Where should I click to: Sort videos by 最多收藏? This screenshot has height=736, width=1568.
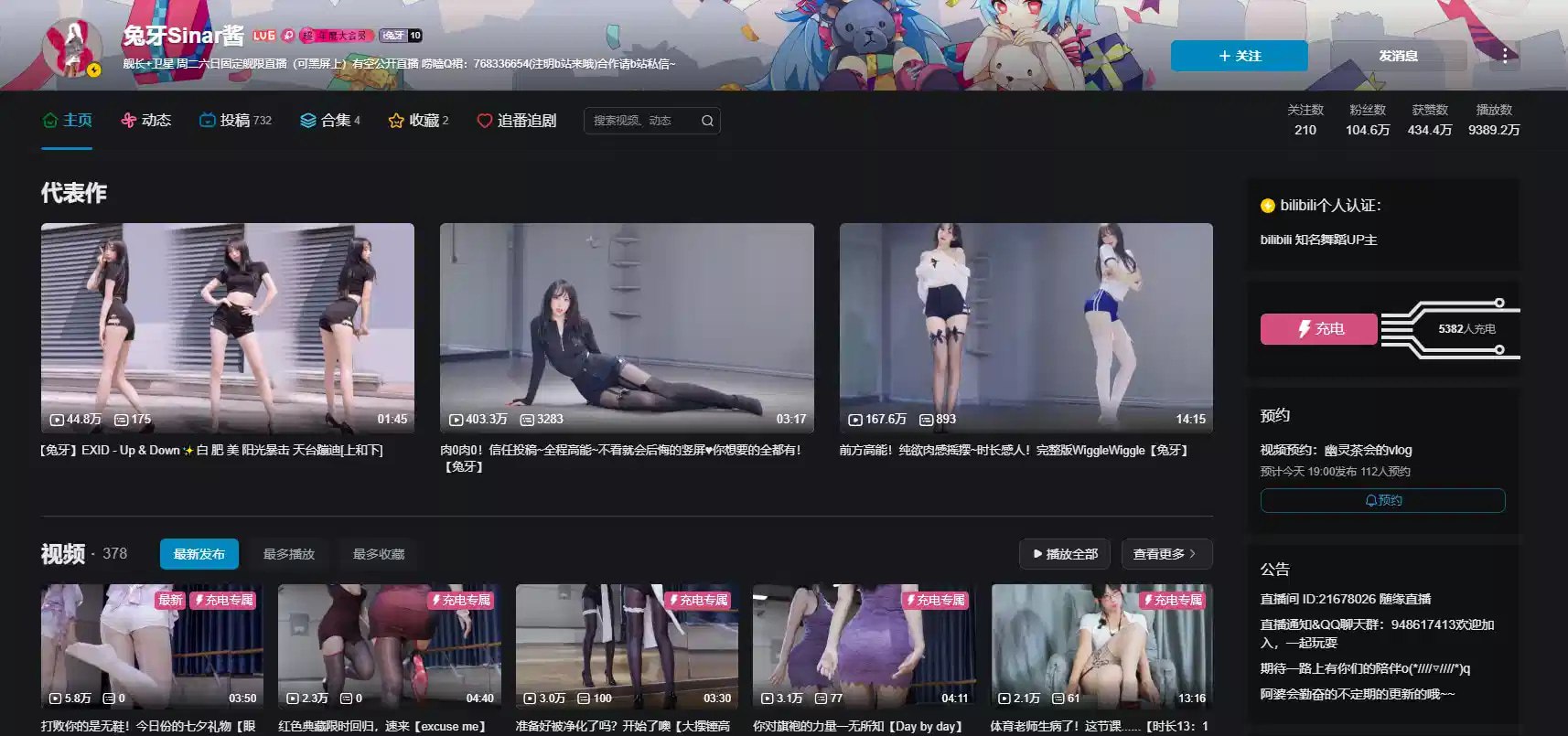[x=379, y=554]
